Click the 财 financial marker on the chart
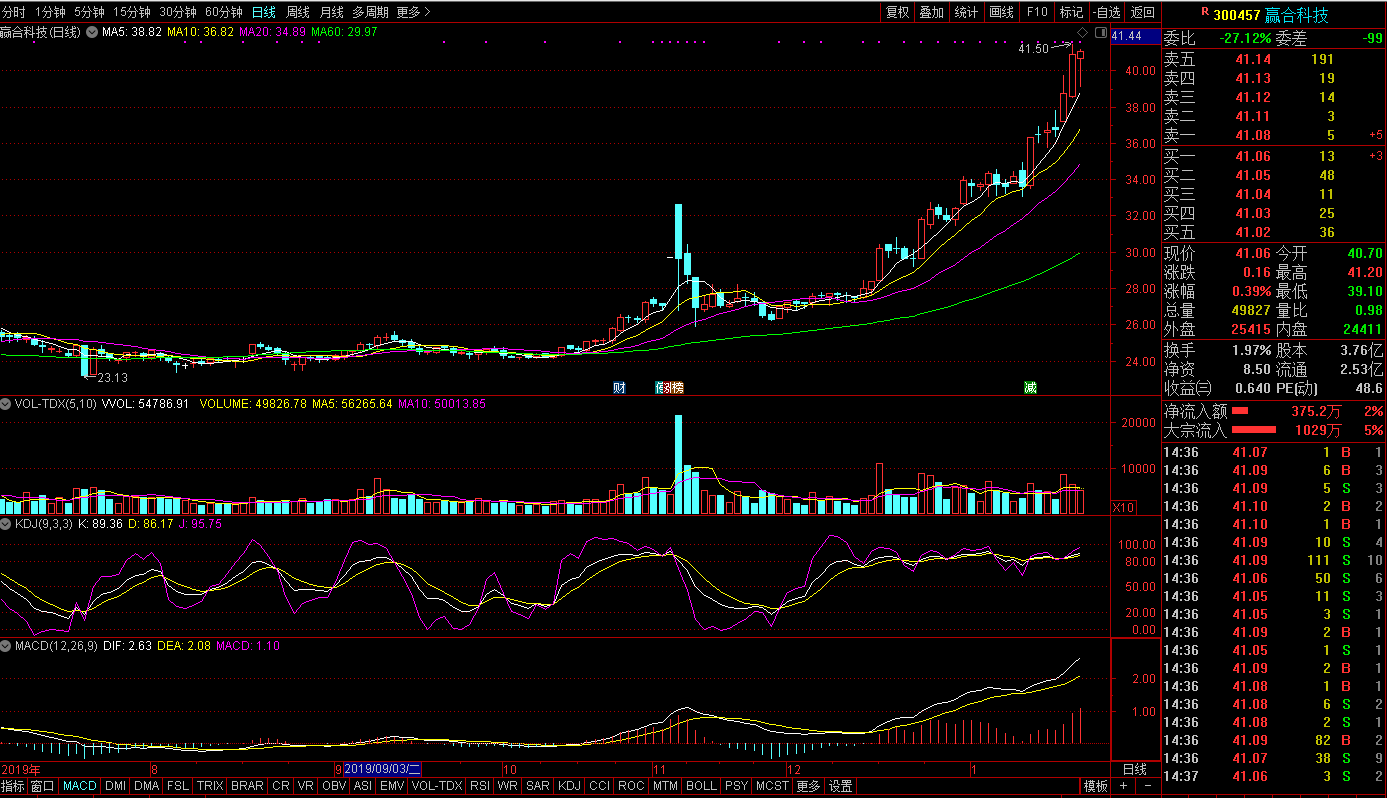Image resolution: width=1387 pixels, height=798 pixels. tap(619, 388)
